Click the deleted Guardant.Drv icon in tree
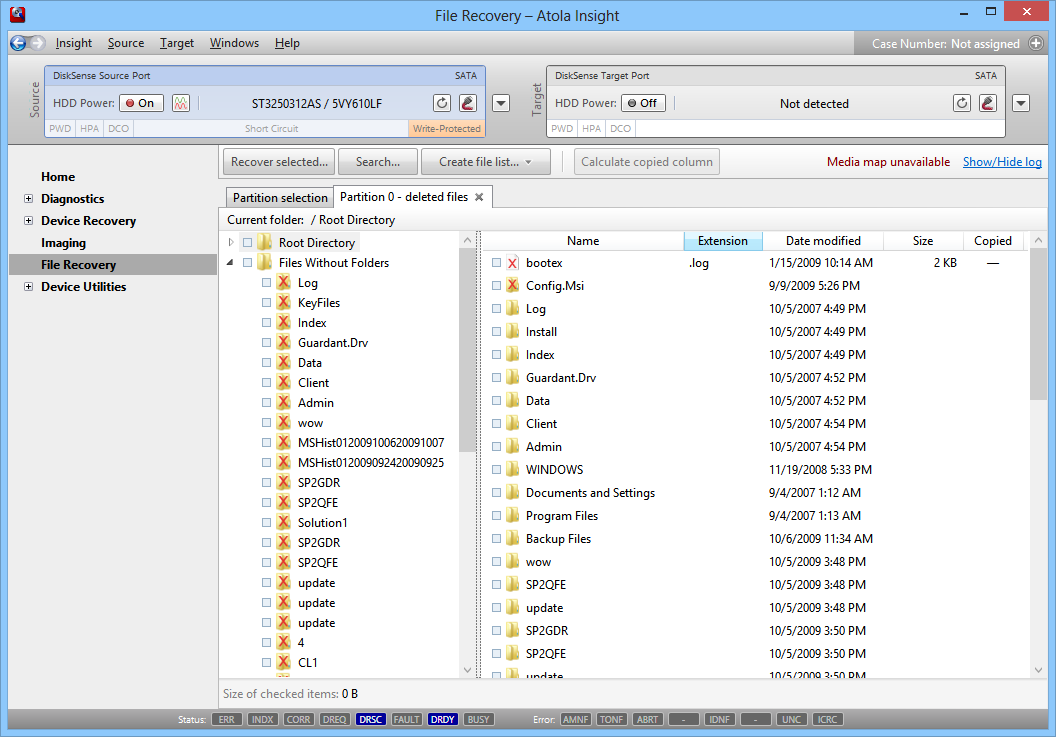The height and width of the screenshot is (737, 1056). click(284, 342)
